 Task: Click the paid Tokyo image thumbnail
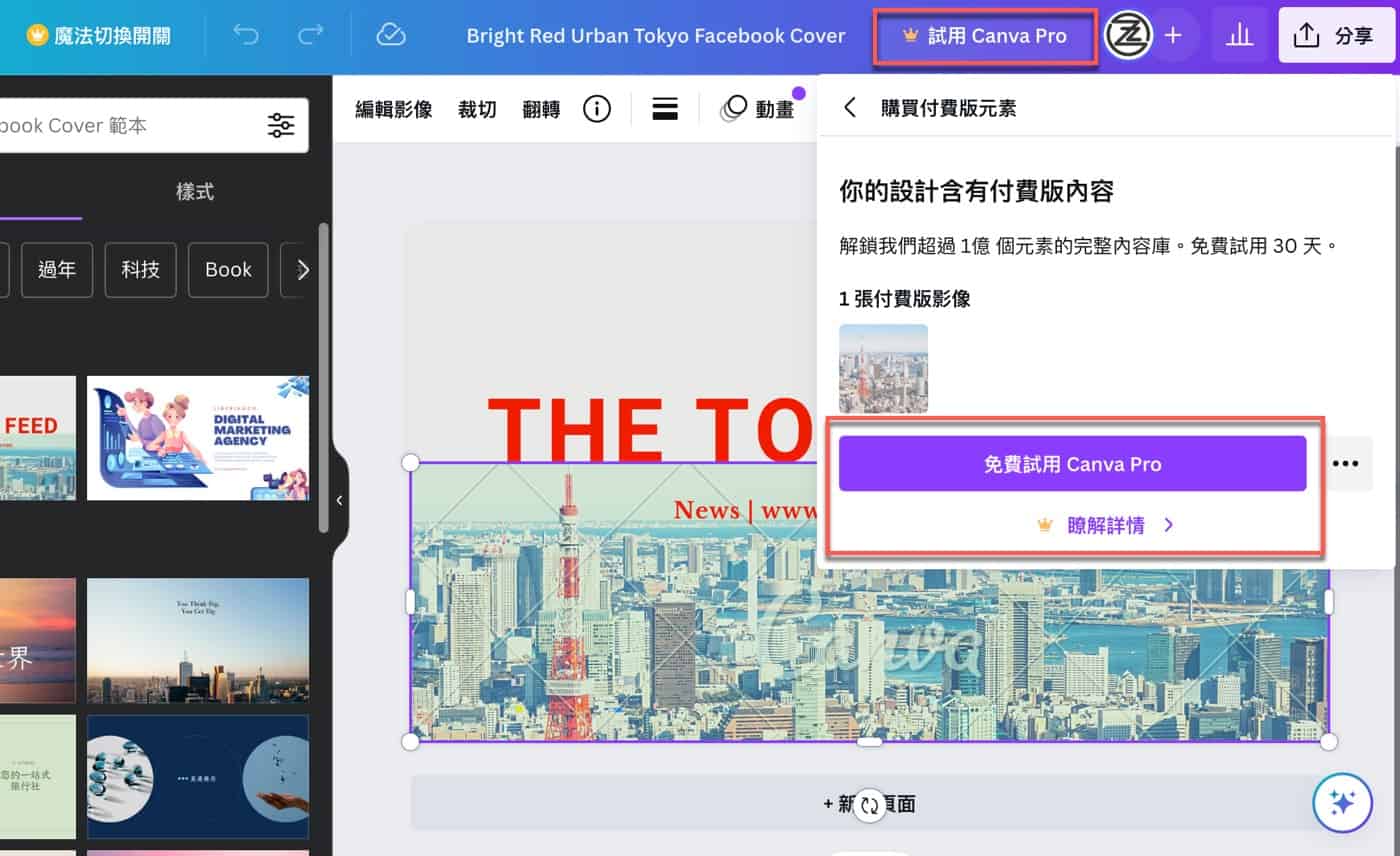(x=883, y=368)
